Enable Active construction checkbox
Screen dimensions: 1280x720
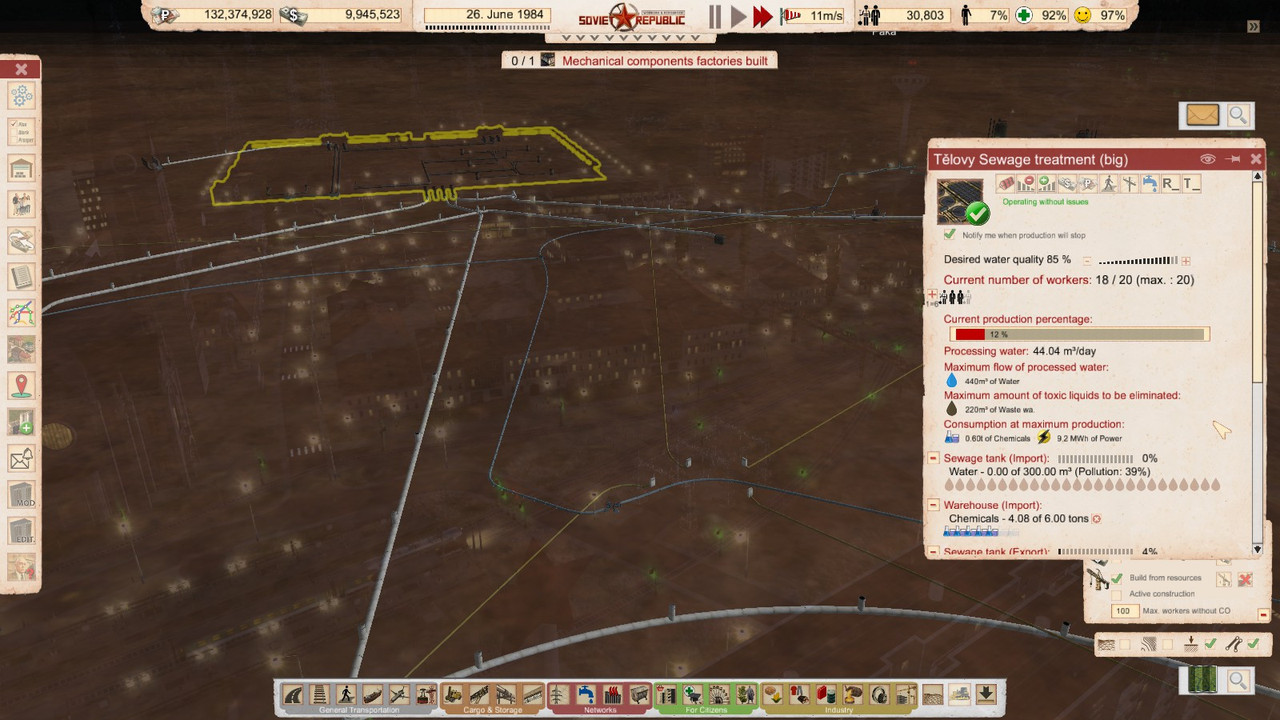pos(1116,595)
